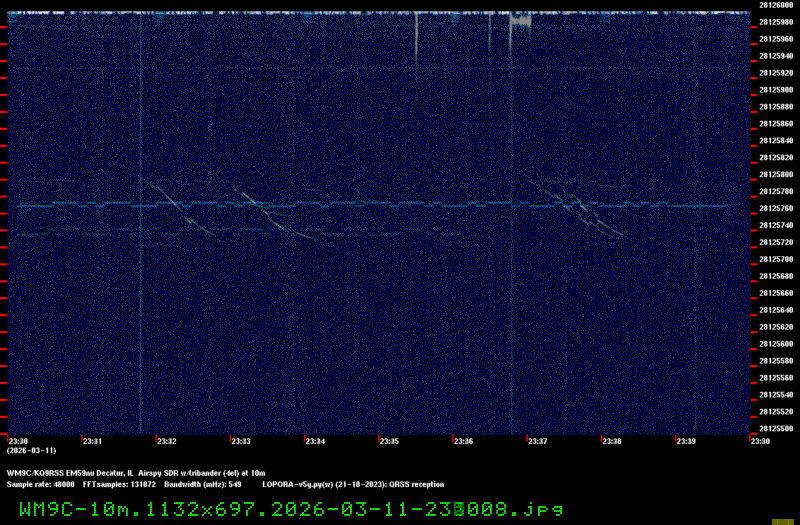Click the green WM9C-10m jpg filename

point(291,509)
